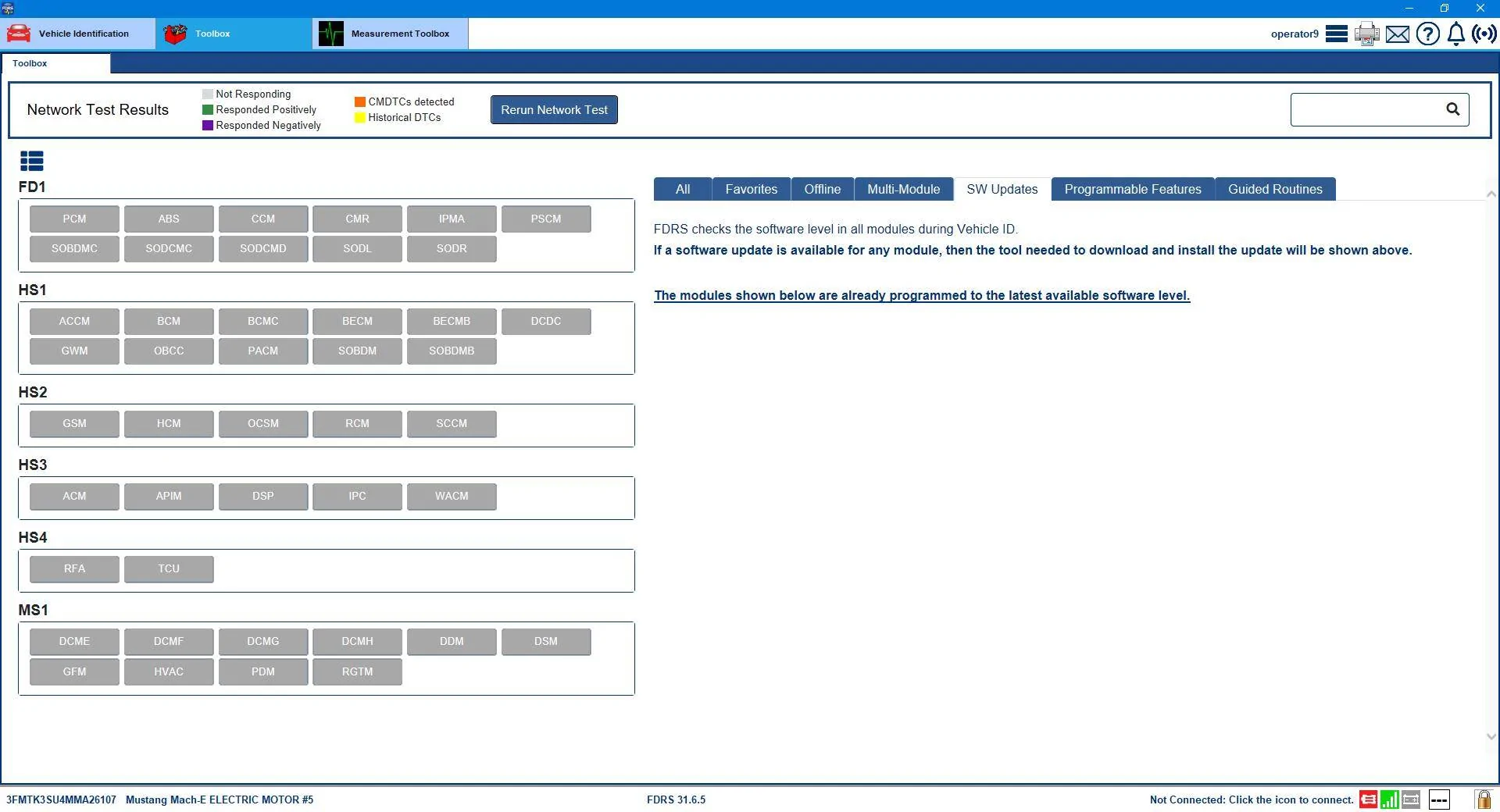Select the RGTM module button
Viewport: 1500px width, 812px height.
[357, 671]
